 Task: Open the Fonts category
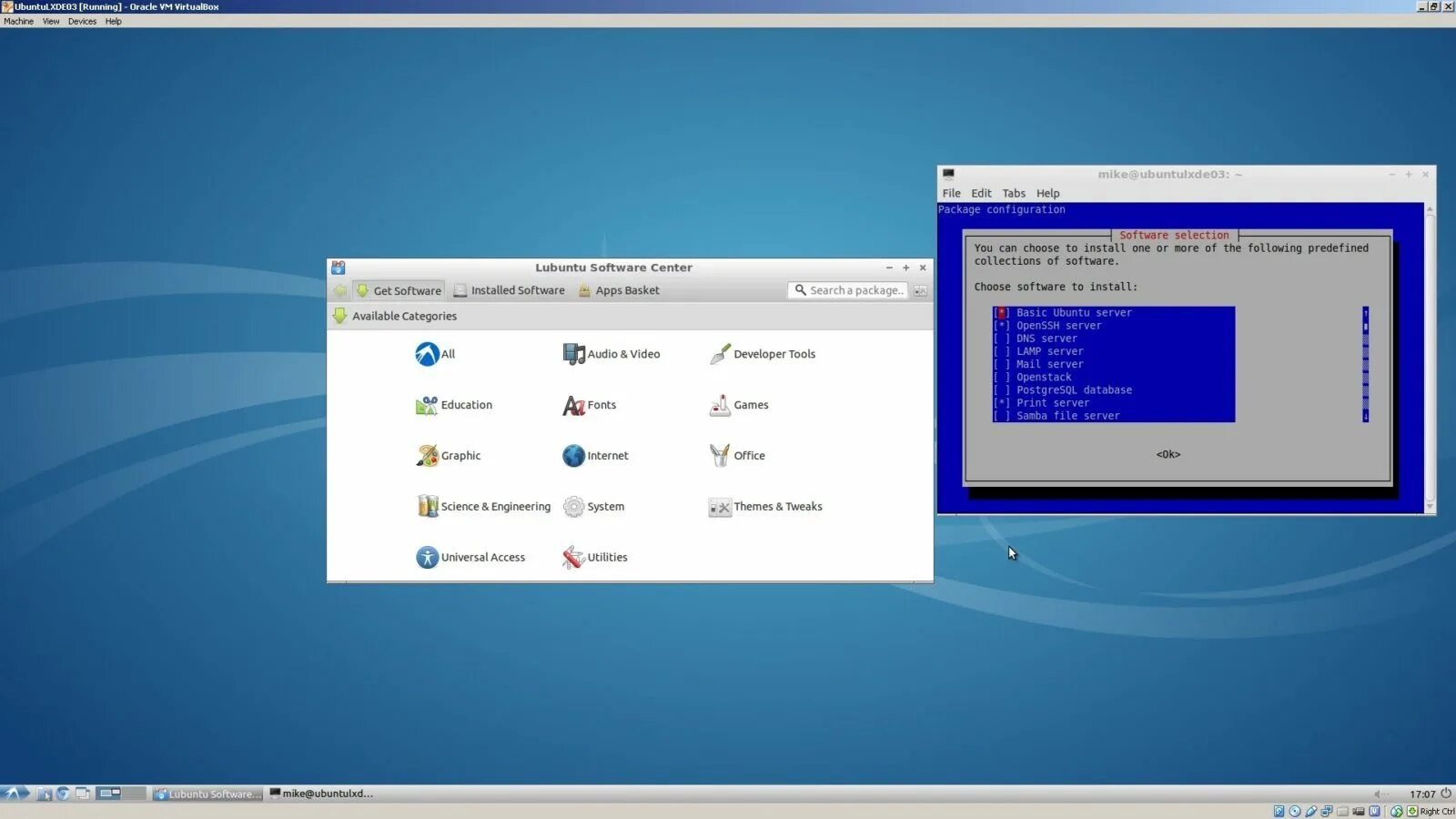[589, 405]
